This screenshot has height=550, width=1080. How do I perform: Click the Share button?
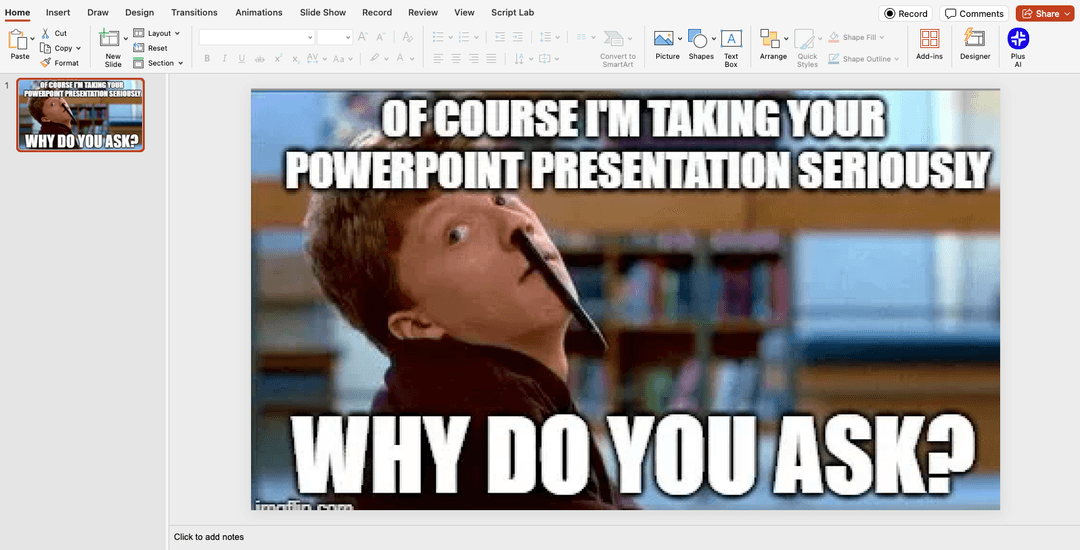tap(1042, 13)
